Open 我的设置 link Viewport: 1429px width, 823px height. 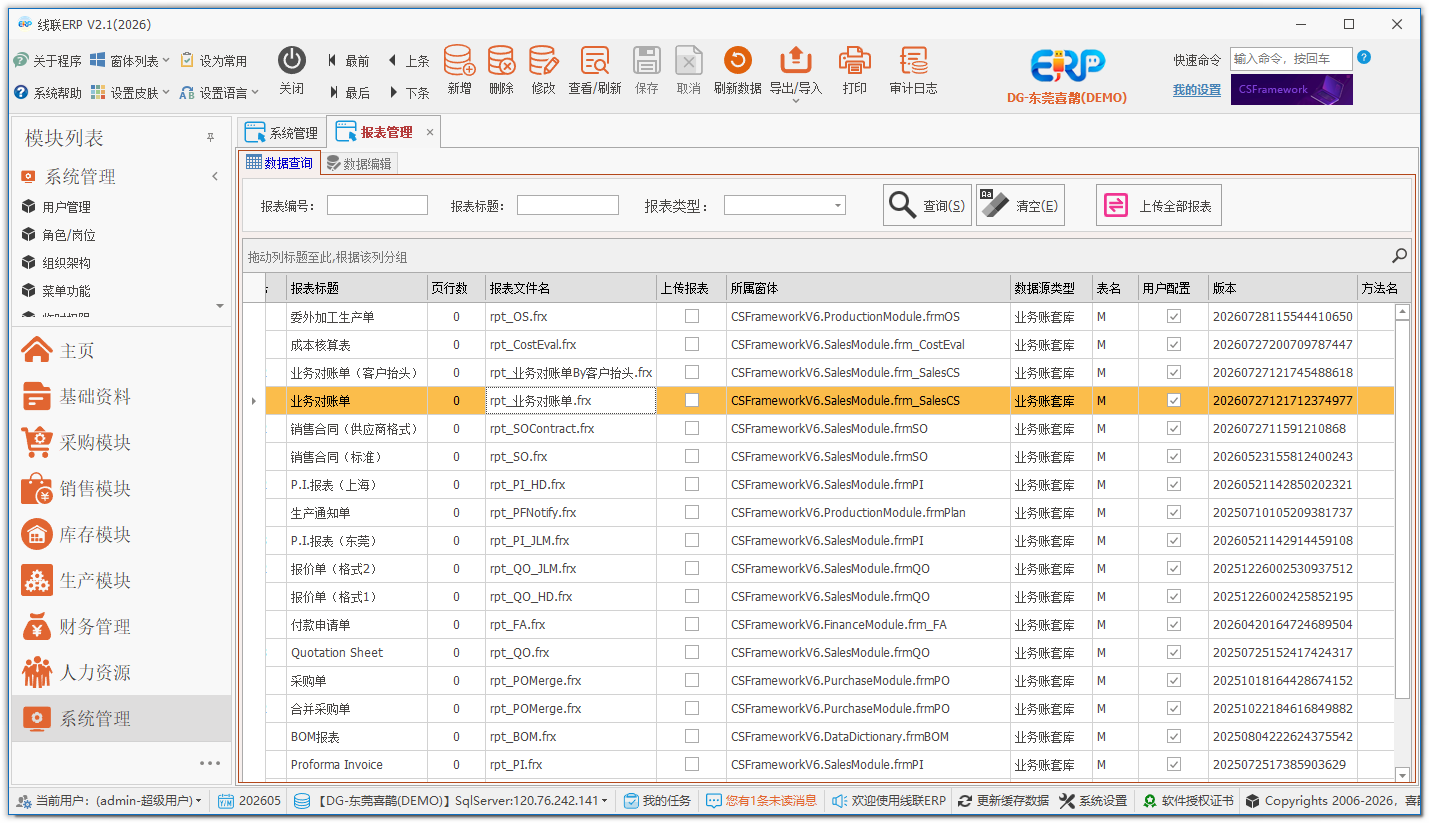pos(1197,90)
